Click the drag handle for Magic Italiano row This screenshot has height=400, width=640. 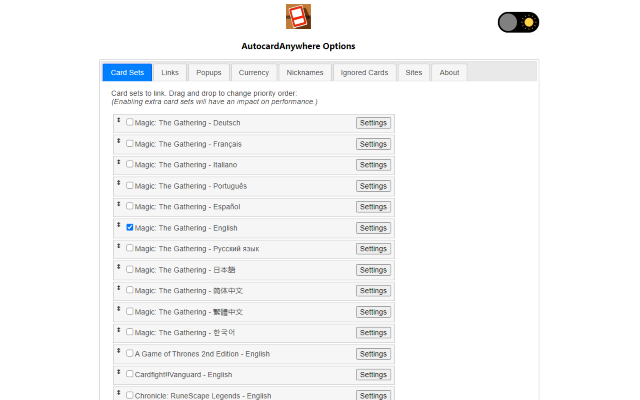coord(119,162)
